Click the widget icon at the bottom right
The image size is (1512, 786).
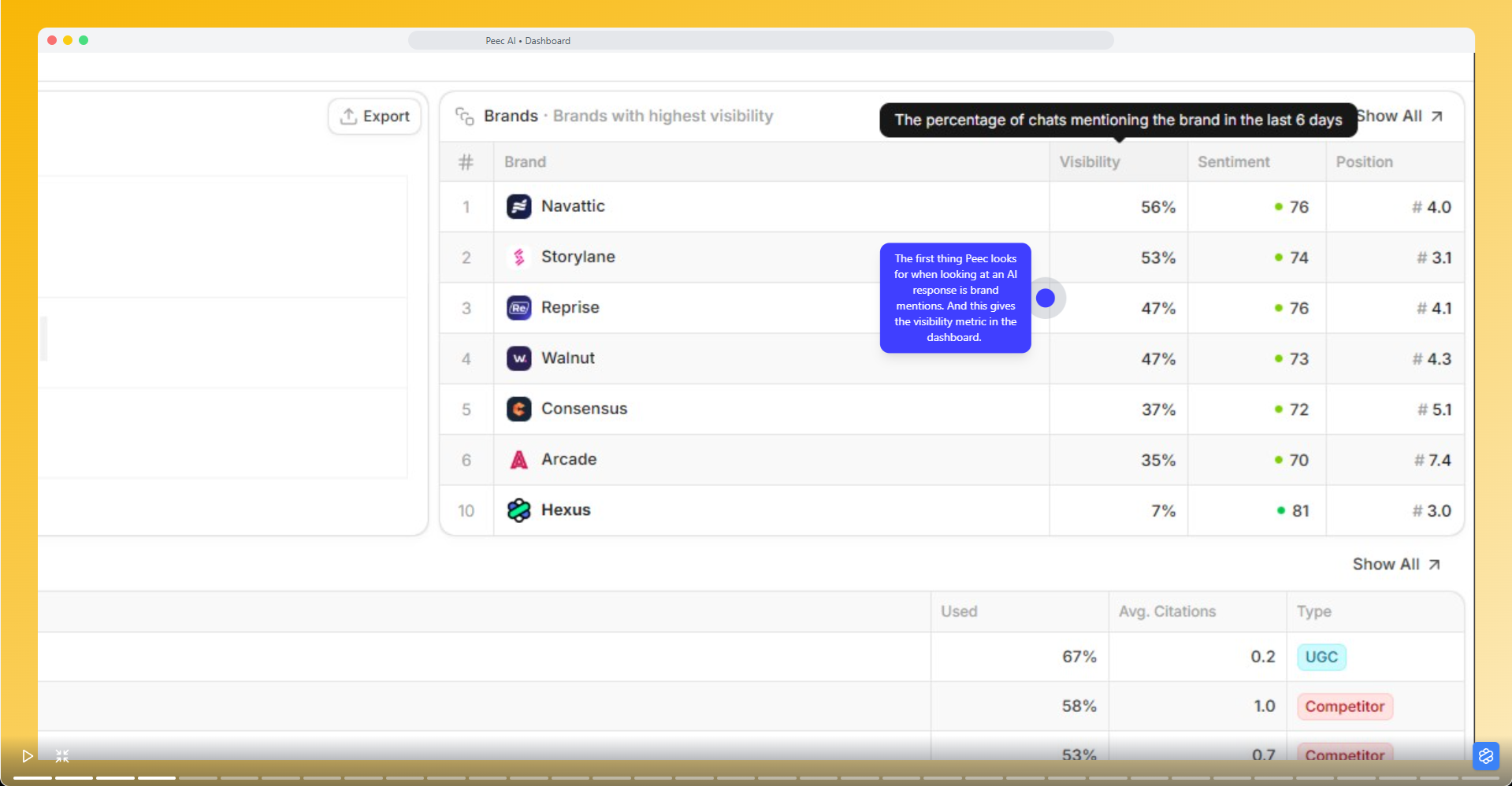[x=1486, y=756]
